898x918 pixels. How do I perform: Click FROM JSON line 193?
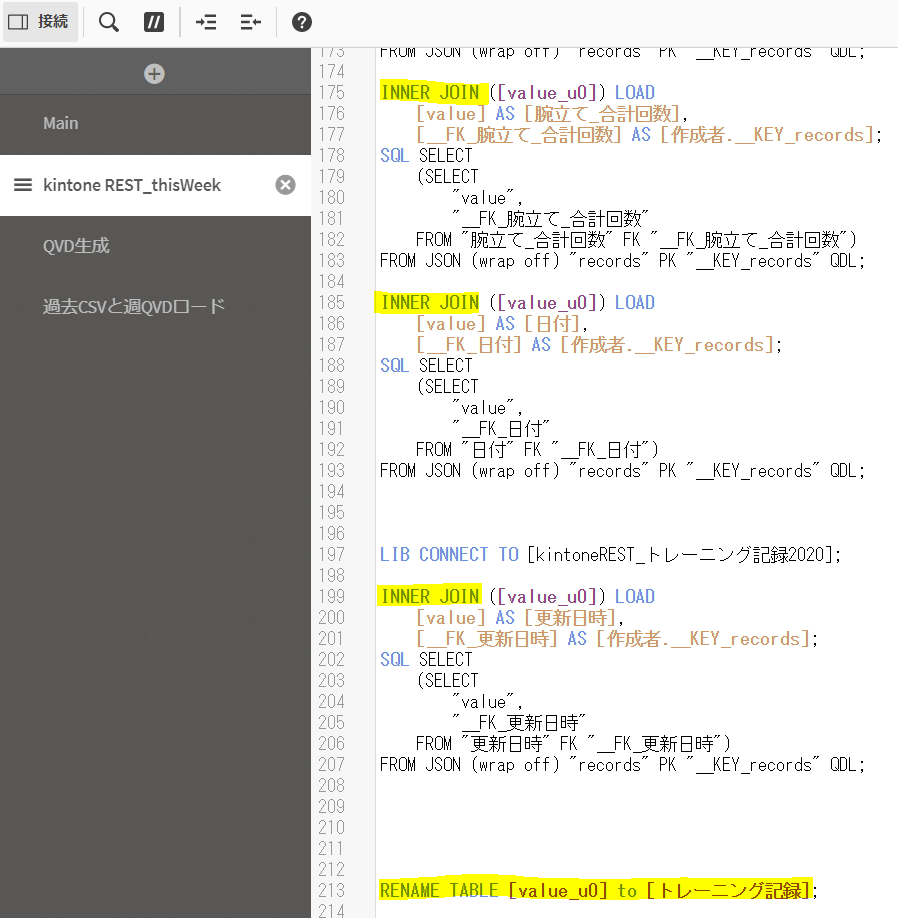click(622, 471)
